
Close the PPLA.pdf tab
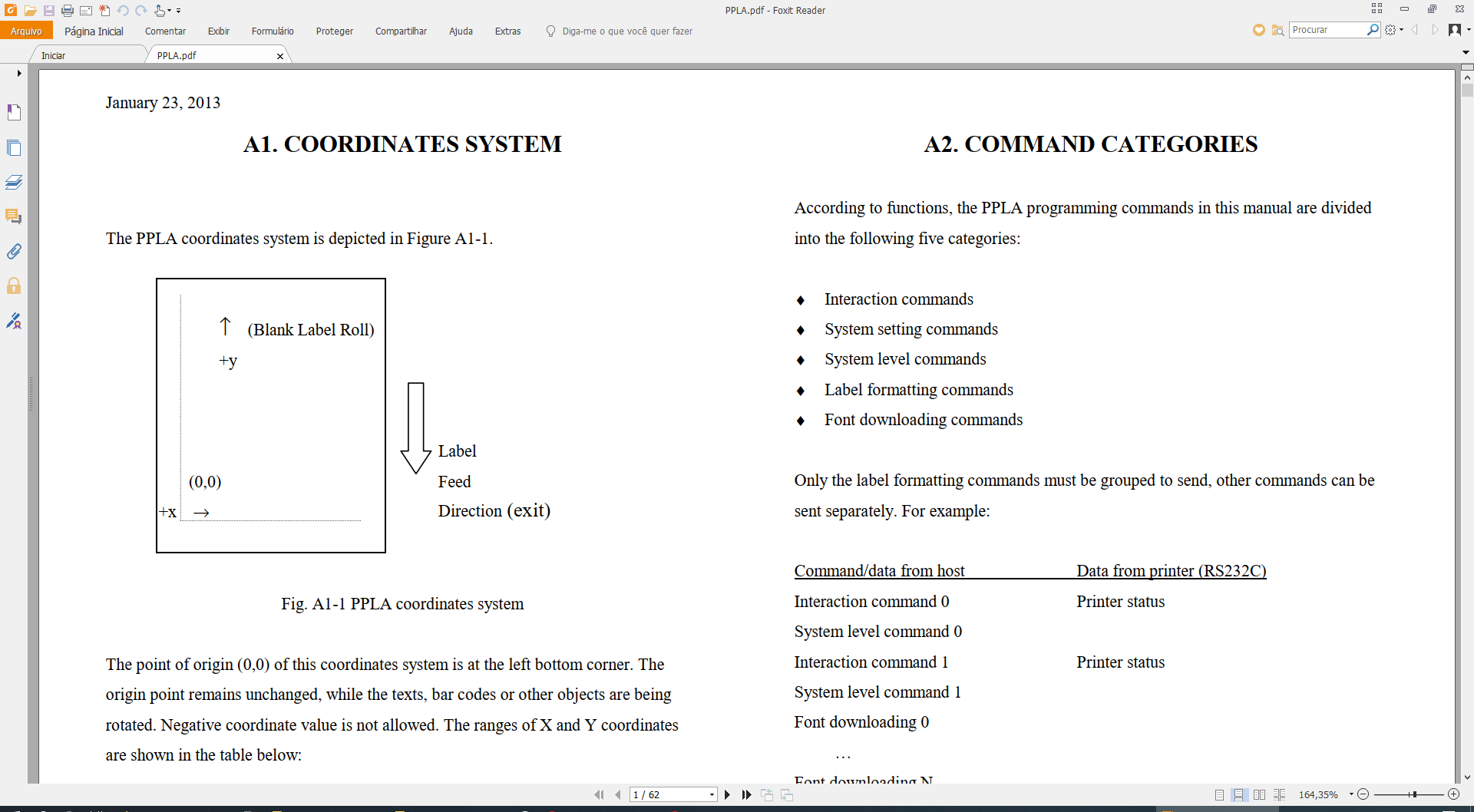[280, 56]
